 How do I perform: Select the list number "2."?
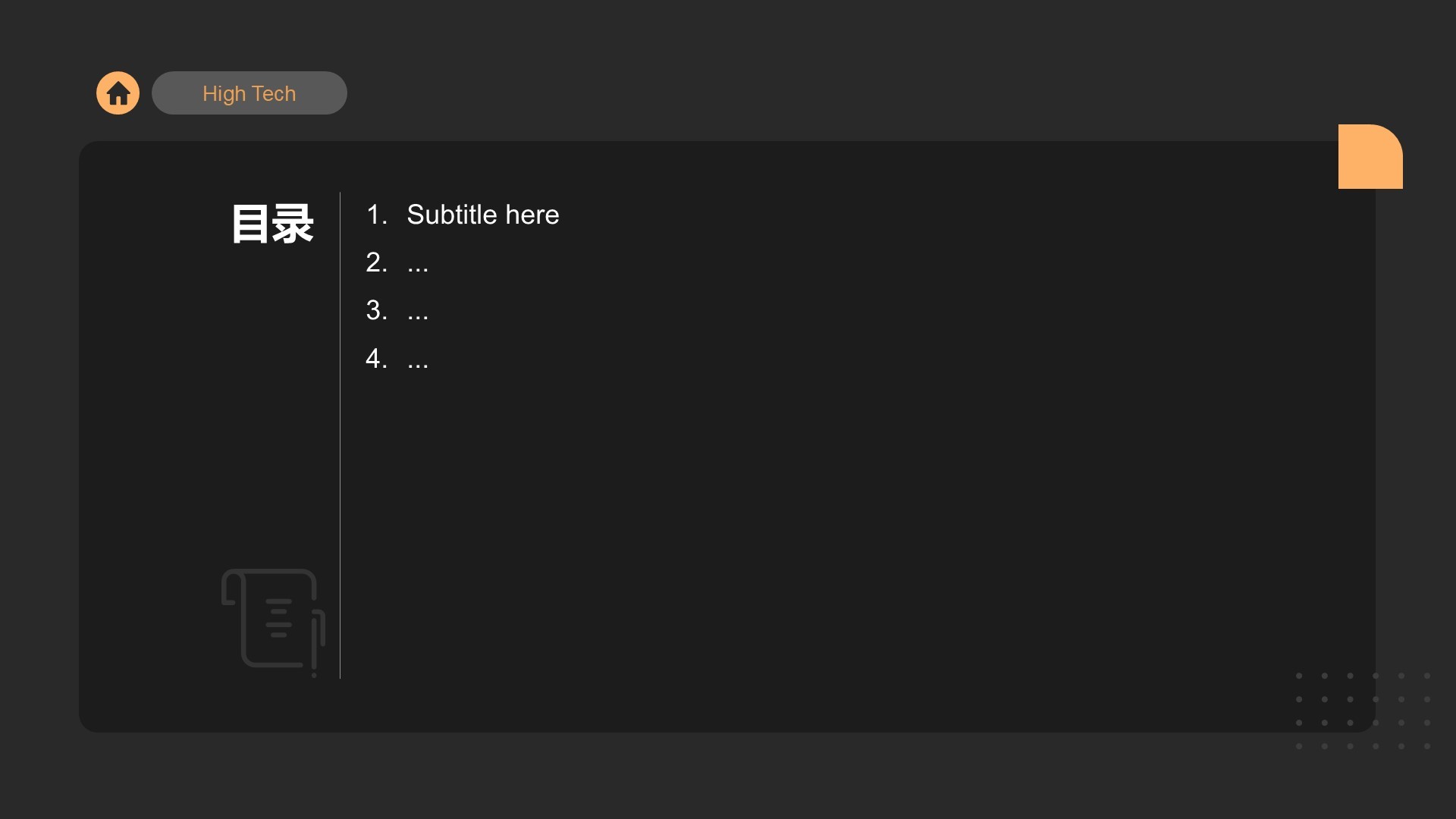click(x=377, y=263)
